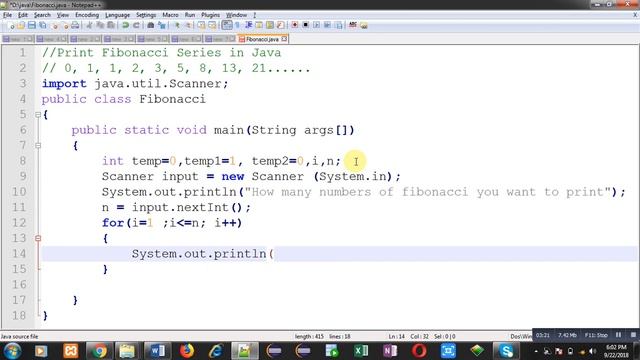The image size is (640, 360).
Task: Click the Replace toolbar icon
Action: pos(162,25)
